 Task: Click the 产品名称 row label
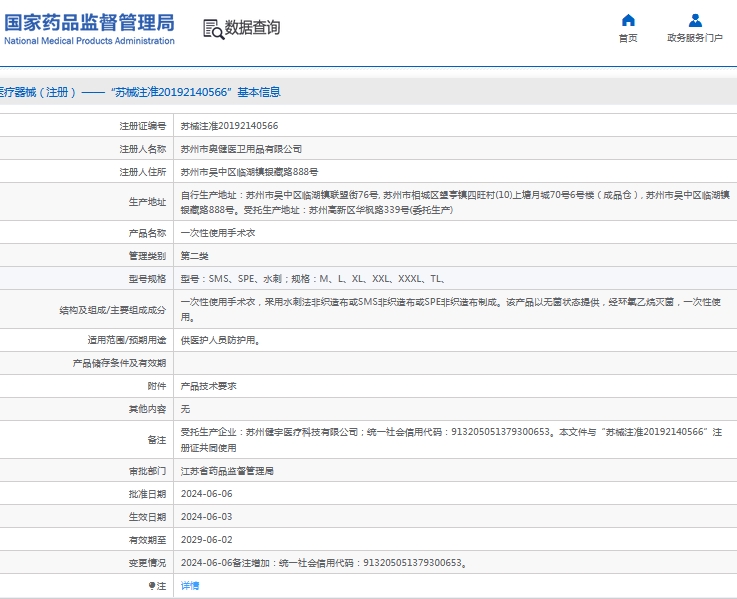(148, 233)
